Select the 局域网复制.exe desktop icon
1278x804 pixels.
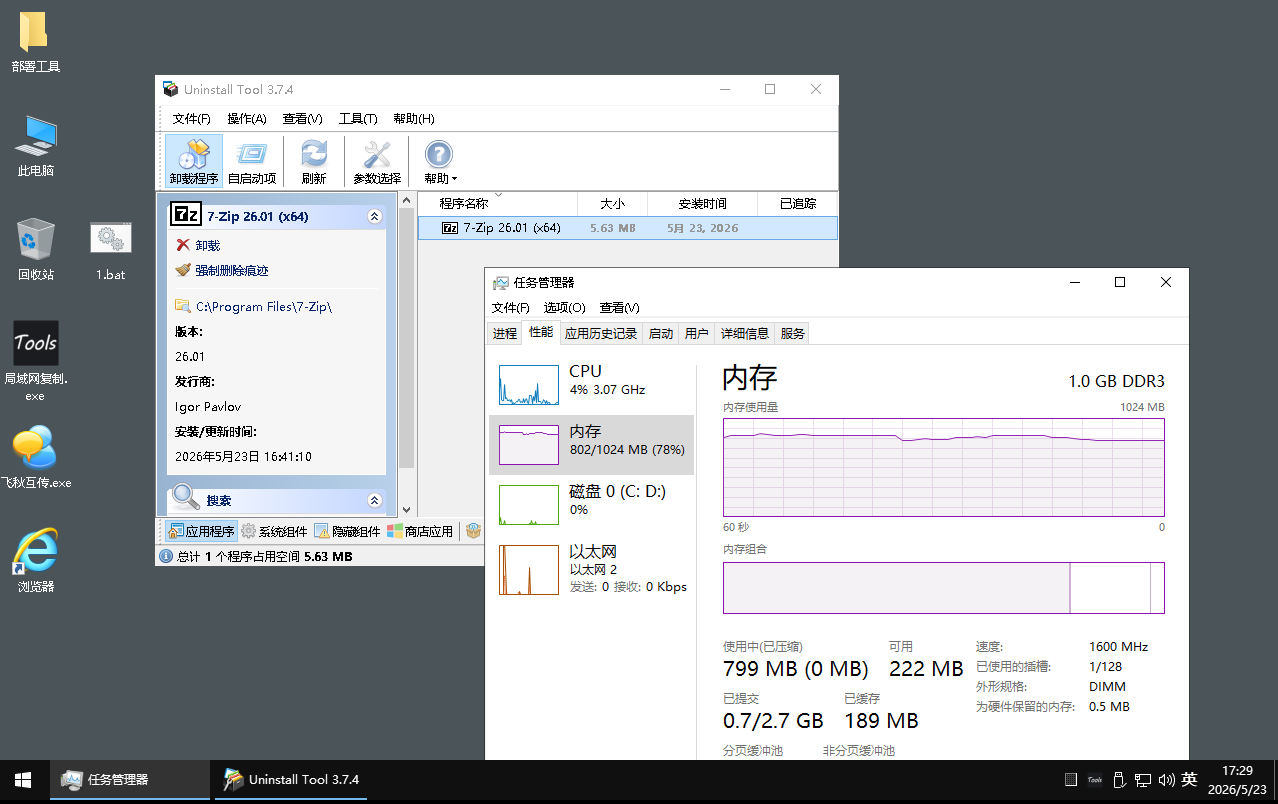(x=35, y=361)
